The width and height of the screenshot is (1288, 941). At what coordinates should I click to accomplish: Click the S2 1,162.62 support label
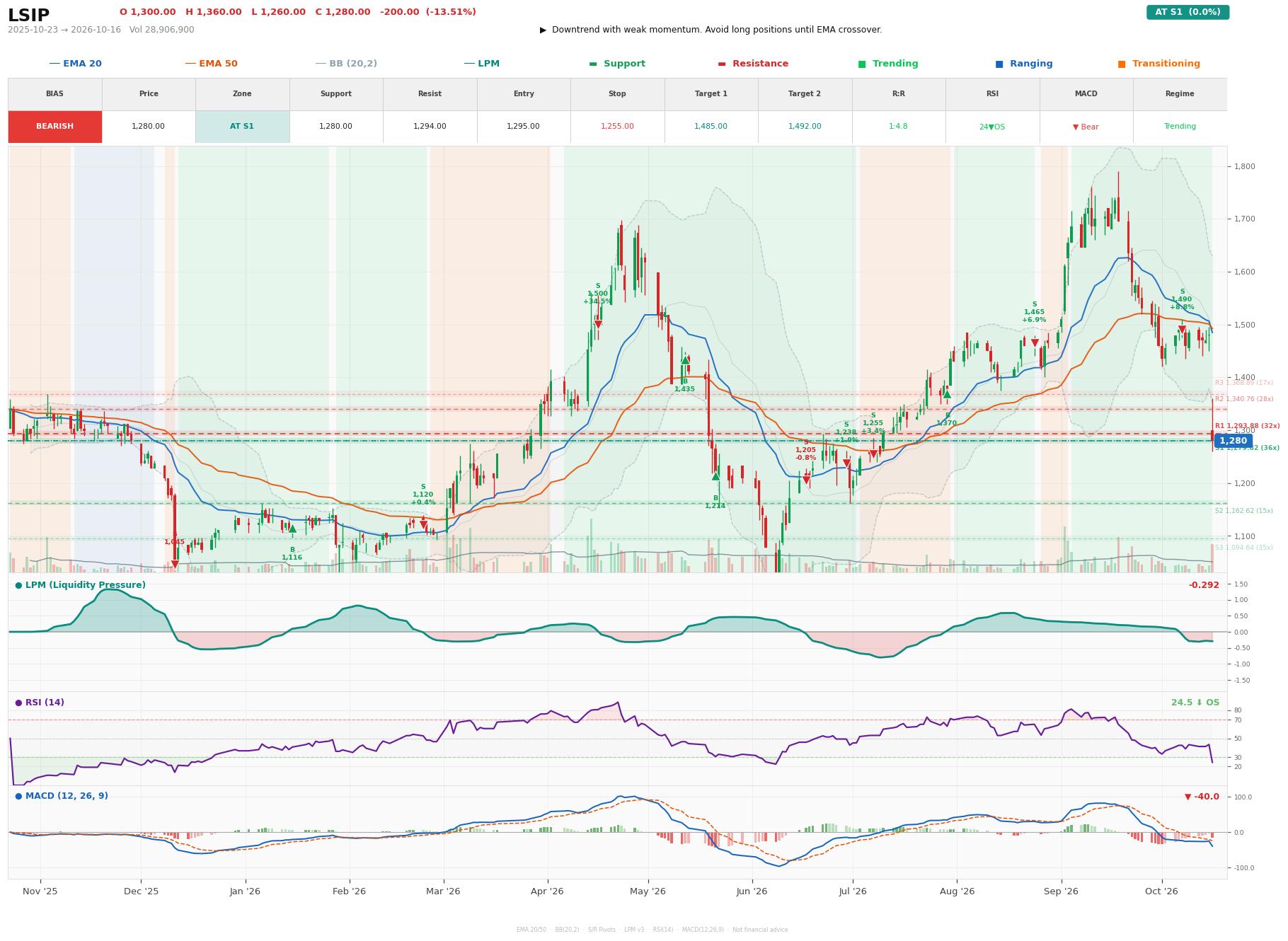click(1243, 511)
